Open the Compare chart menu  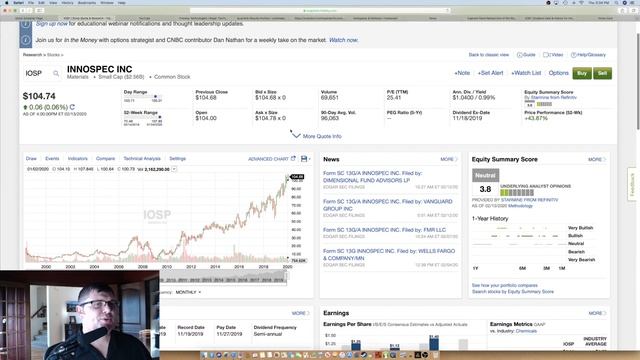pyautogui.click(x=105, y=158)
